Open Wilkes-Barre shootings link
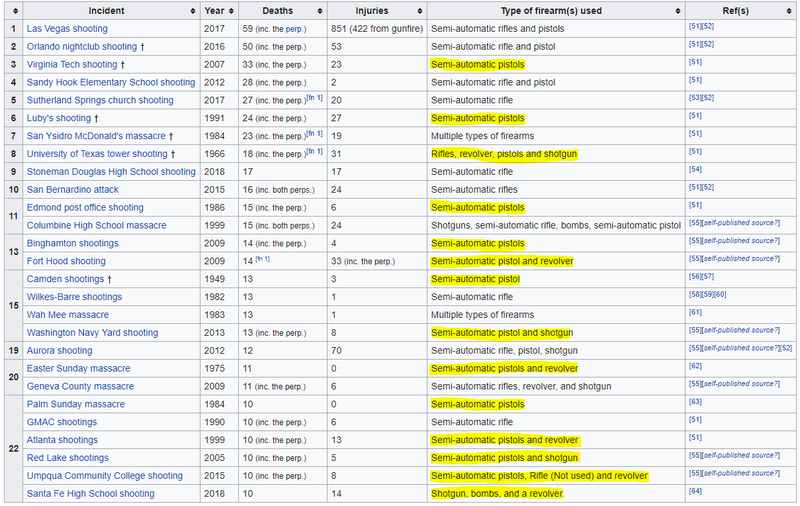800x506 pixels. click(x=74, y=297)
